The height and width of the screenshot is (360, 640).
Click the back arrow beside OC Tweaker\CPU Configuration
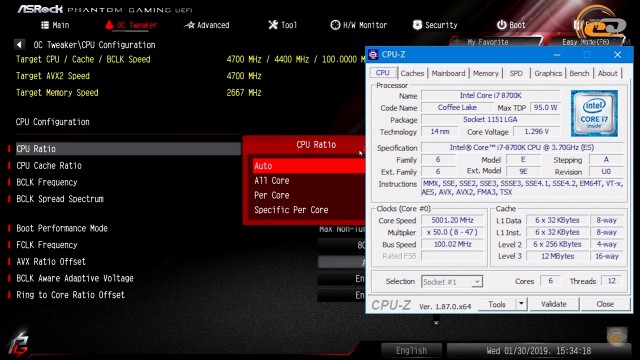[x=19, y=44]
